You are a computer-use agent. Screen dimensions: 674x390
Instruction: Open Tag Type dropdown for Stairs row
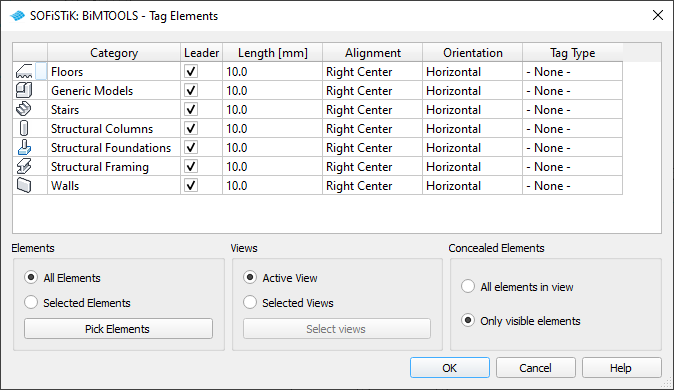pyautogui.click(x=572, y=109)
